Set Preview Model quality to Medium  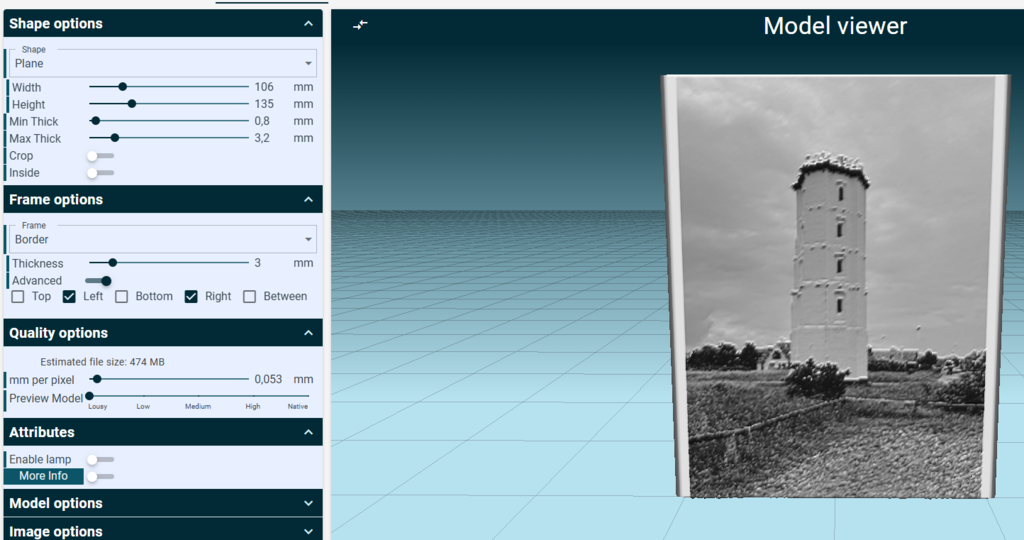(x=198, y=396)
